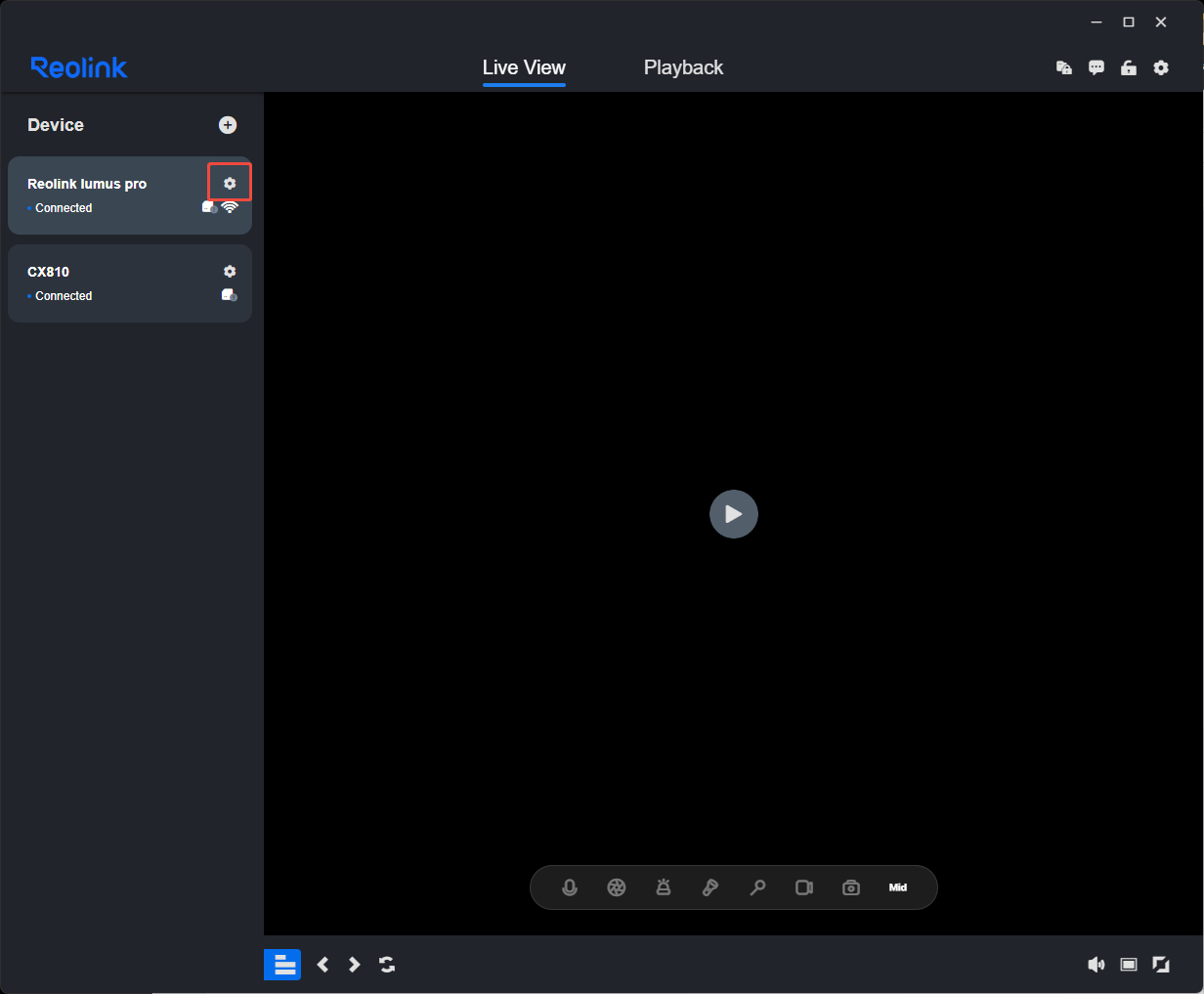Open settings gear for Reolink lumus pro
Viewport: 1204px width, 994px height.
click(x=230, y=183)
